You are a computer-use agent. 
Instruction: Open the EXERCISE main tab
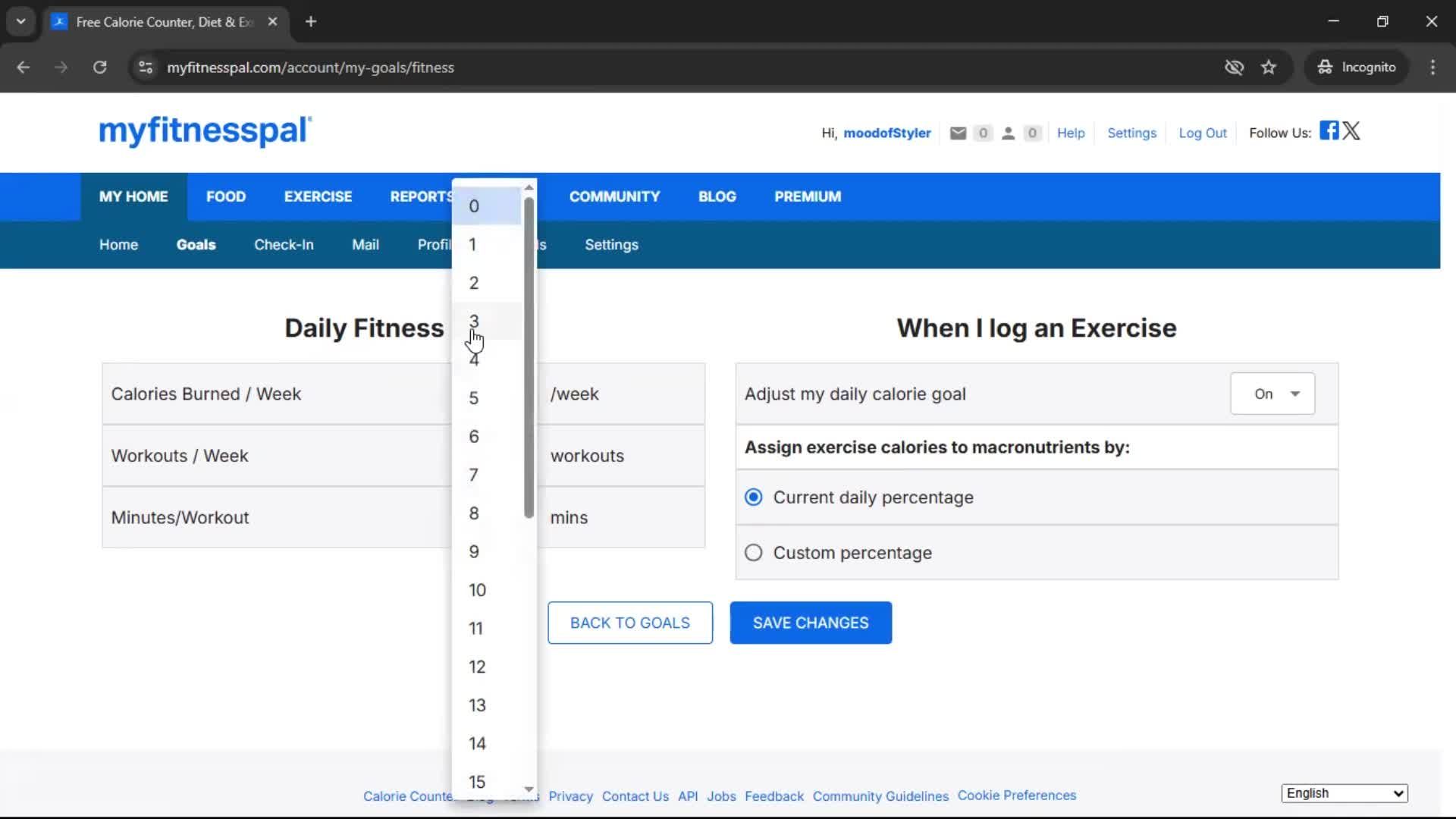[318, 196]
